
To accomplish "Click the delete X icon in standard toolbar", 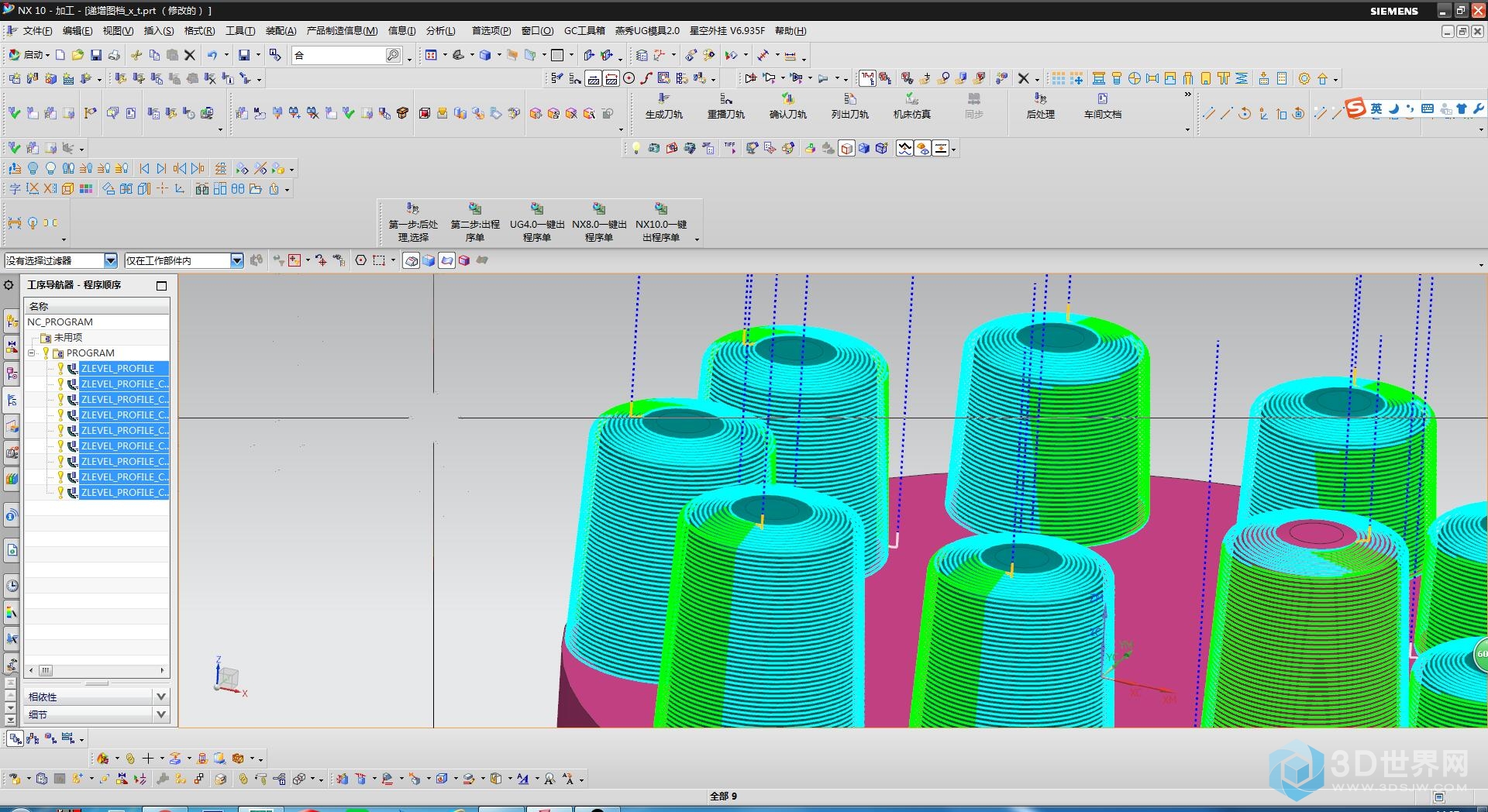I will [x=190, y=55].
